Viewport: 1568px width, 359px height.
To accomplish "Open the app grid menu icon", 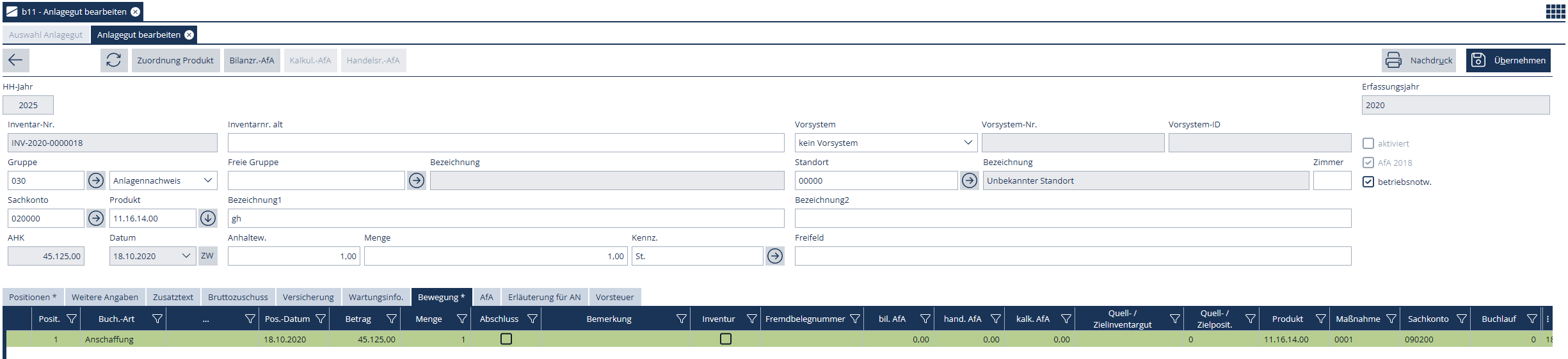I will click(x=1555, y=12).
